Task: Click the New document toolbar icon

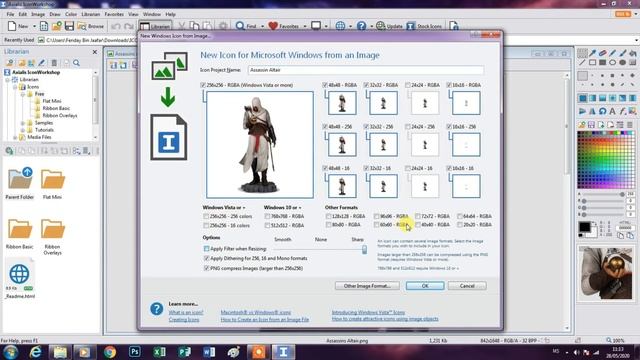Action: pyautogui.click(x=12, y=26)
